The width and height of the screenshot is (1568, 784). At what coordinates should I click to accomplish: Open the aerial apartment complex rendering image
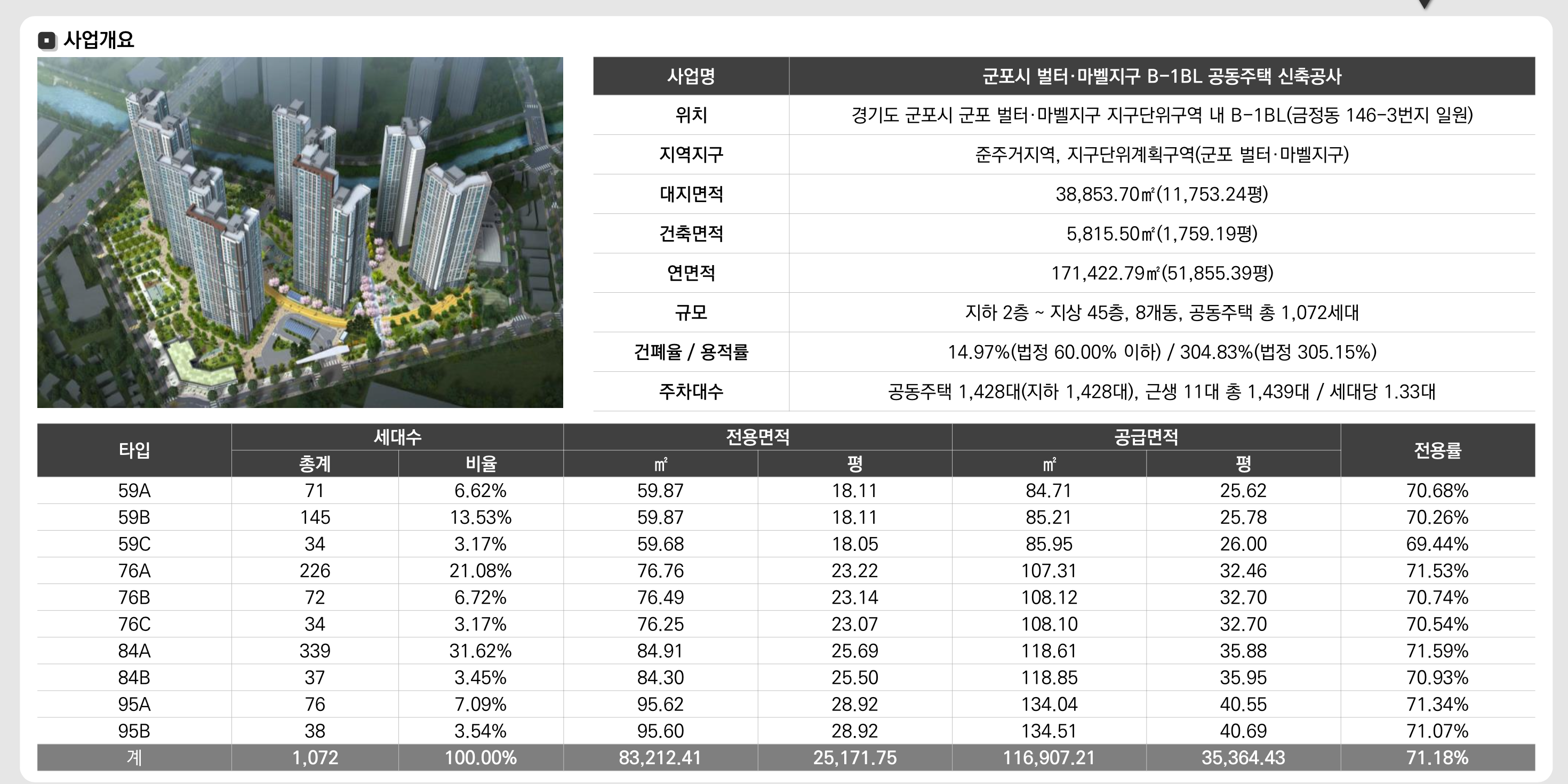click(x=300, y=233)
